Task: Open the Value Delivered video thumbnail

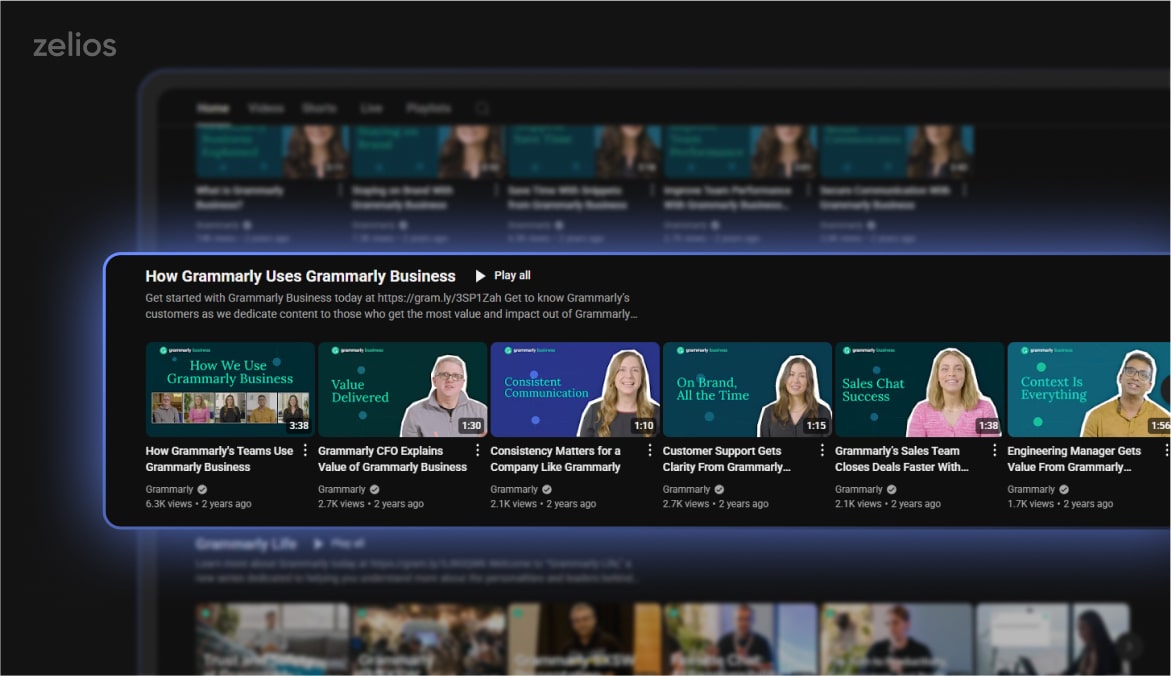Action: click(x=402, y=389)
